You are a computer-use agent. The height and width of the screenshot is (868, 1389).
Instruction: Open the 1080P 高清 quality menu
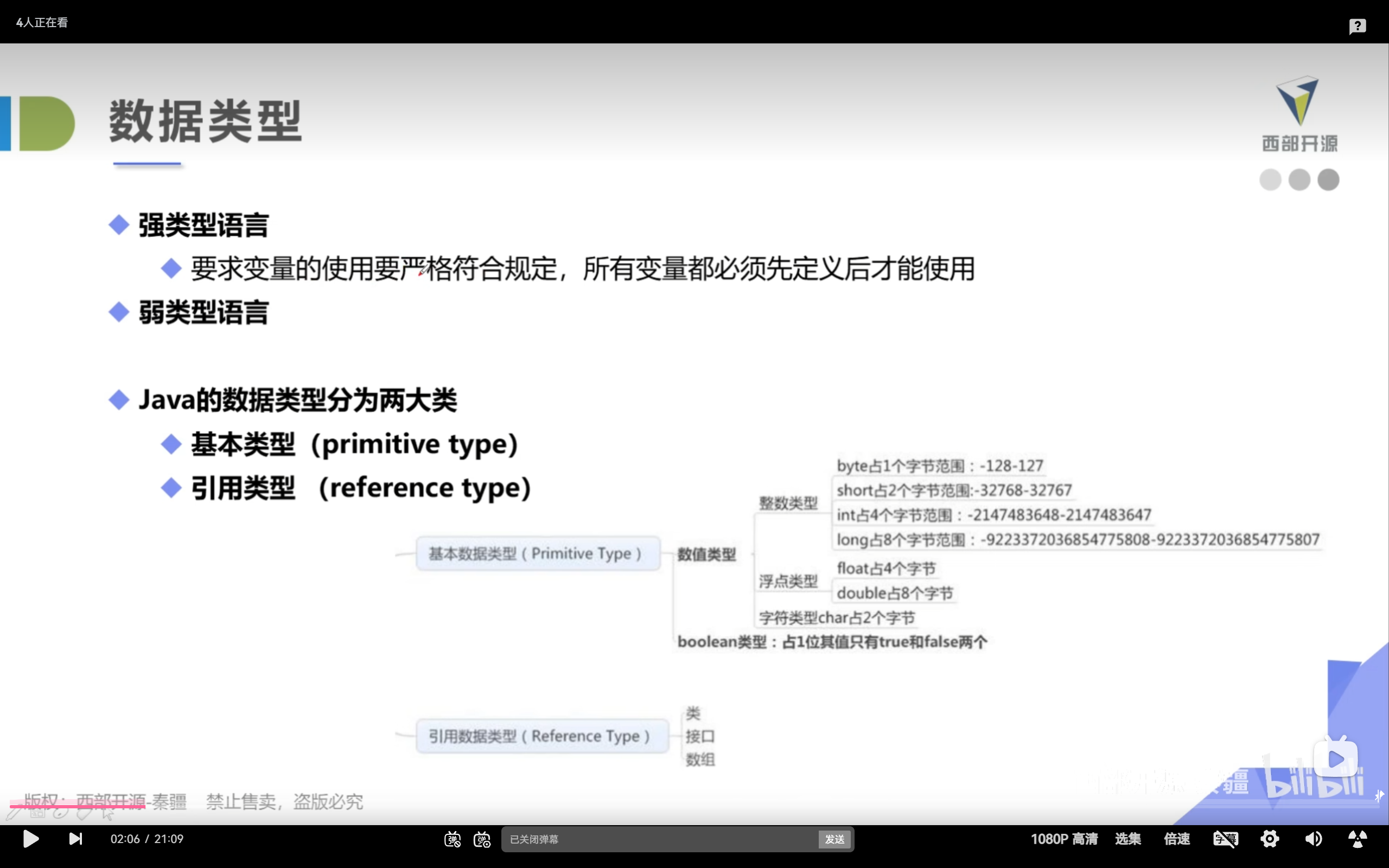tap(1063, 839)
